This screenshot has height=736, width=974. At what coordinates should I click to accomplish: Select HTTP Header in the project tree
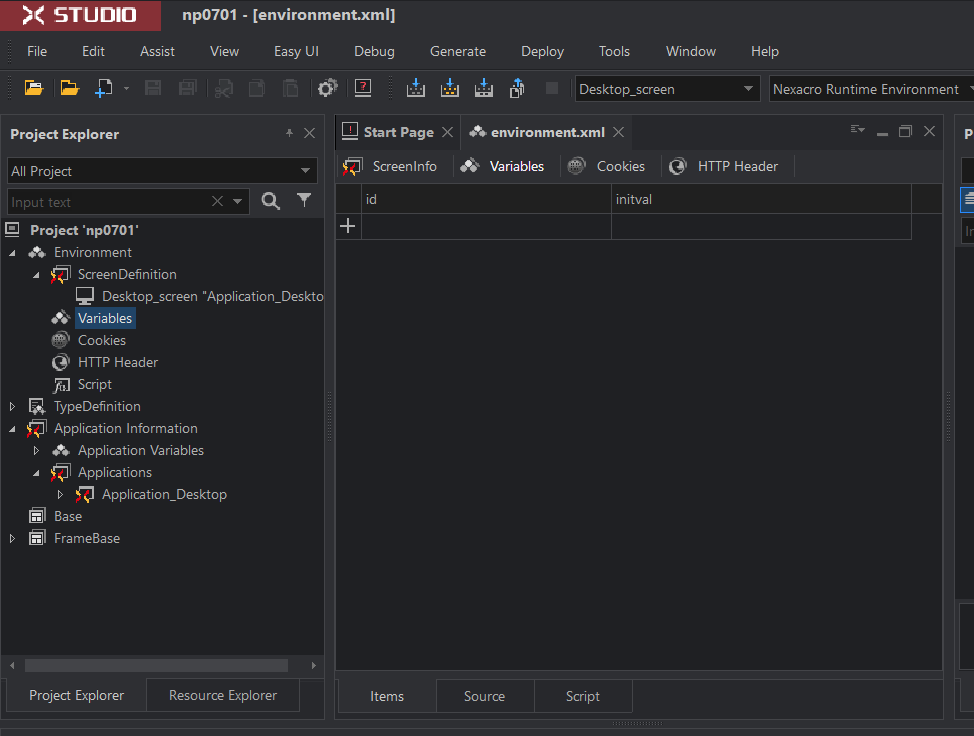(117, 362)
